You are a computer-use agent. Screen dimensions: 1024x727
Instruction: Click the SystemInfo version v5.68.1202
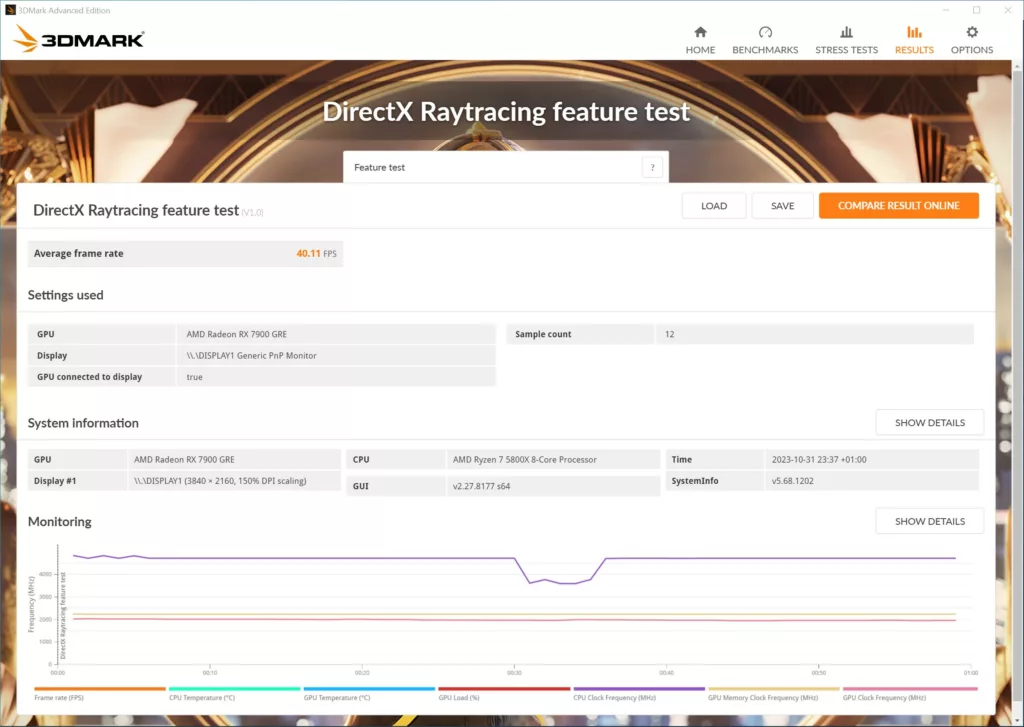pyautogui.click(x=792, y=481)
